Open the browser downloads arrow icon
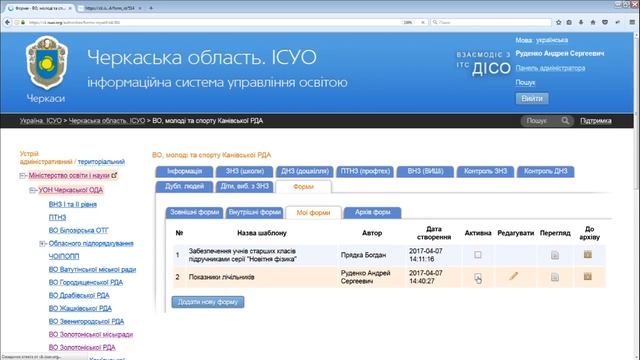 point(581,22)
